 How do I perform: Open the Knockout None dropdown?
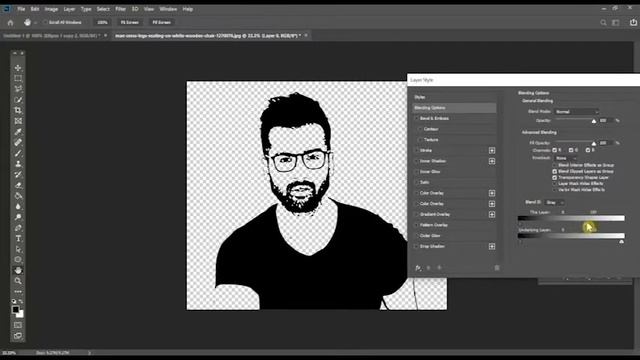click(x=565, y=158)
